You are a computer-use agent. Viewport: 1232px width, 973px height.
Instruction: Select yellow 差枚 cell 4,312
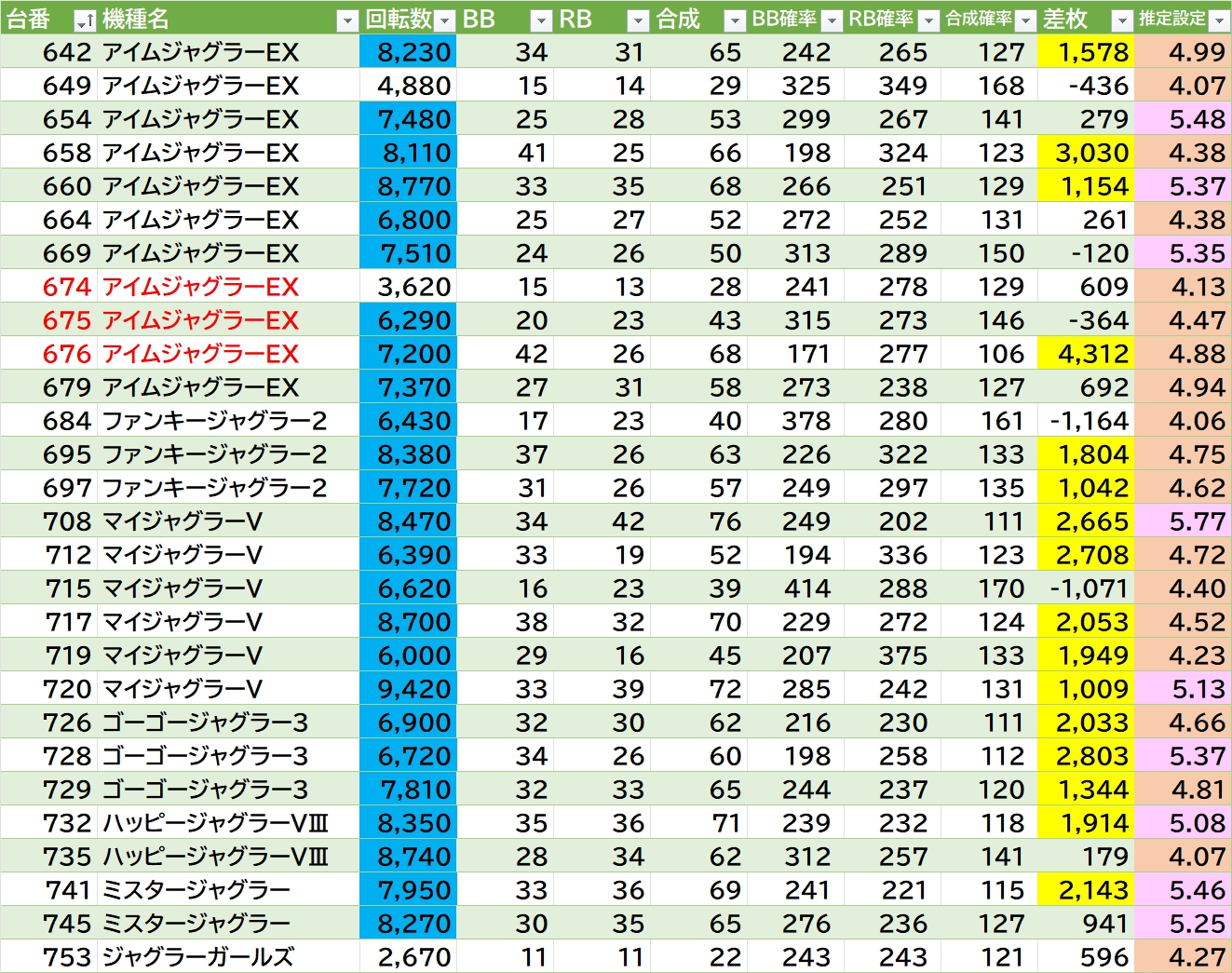[1086, 354]
